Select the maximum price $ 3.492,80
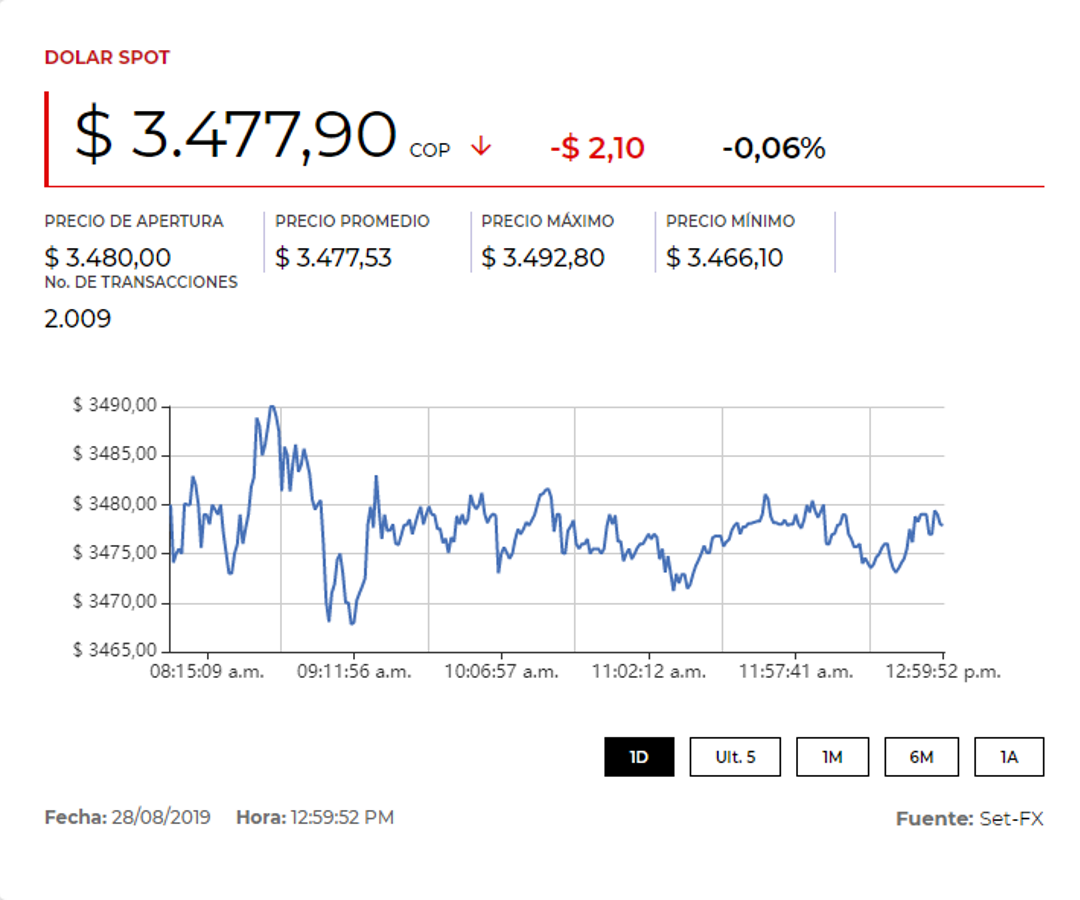 click(542, 258)
